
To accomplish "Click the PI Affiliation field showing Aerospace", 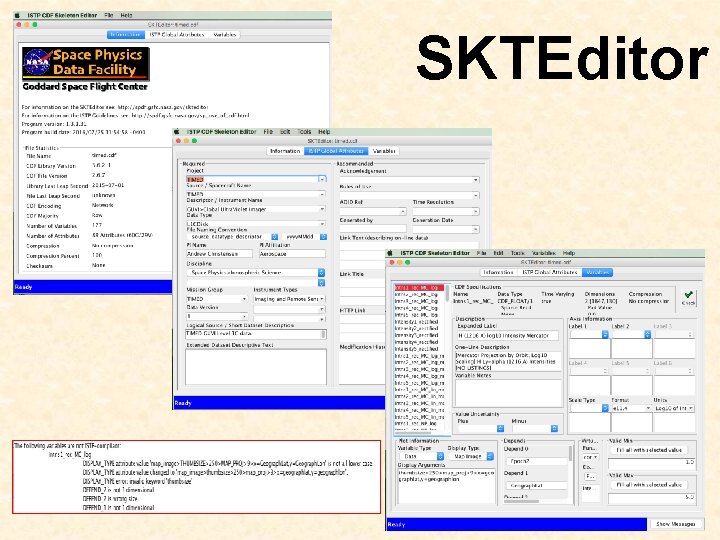I will tap(292, 253).
